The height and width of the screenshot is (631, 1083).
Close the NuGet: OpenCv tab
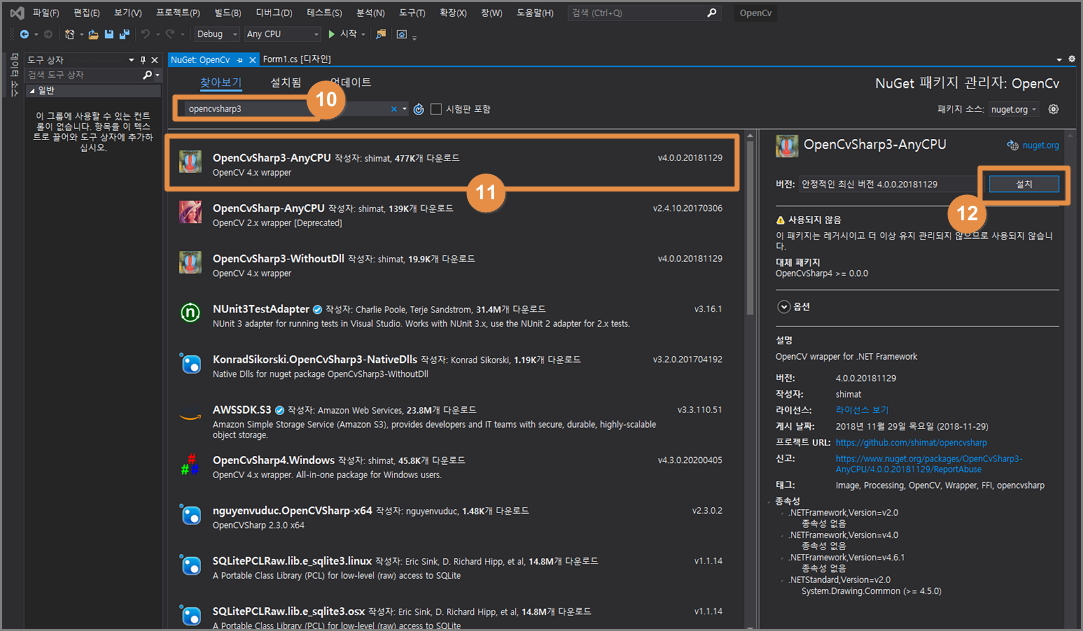coord(253,60)
